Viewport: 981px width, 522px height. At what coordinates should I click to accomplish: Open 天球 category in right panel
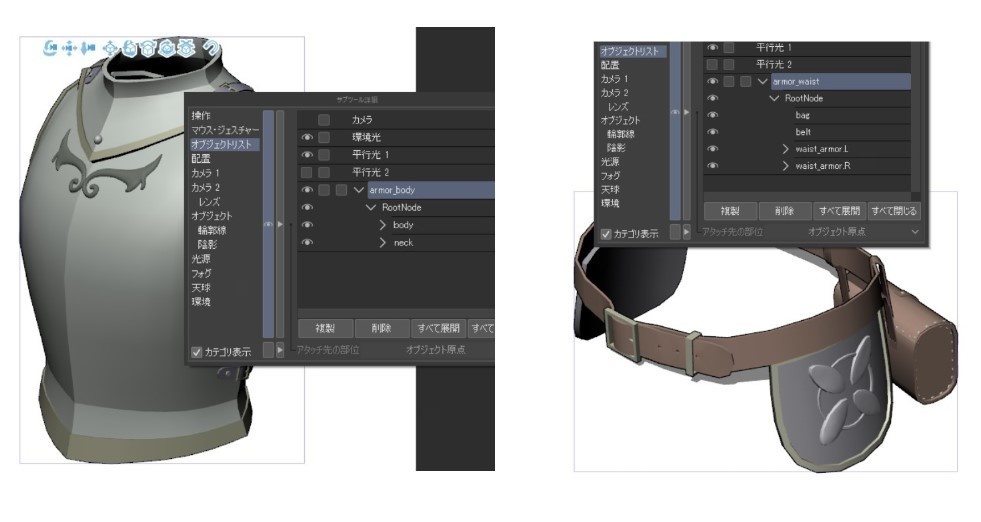[610, 189]
